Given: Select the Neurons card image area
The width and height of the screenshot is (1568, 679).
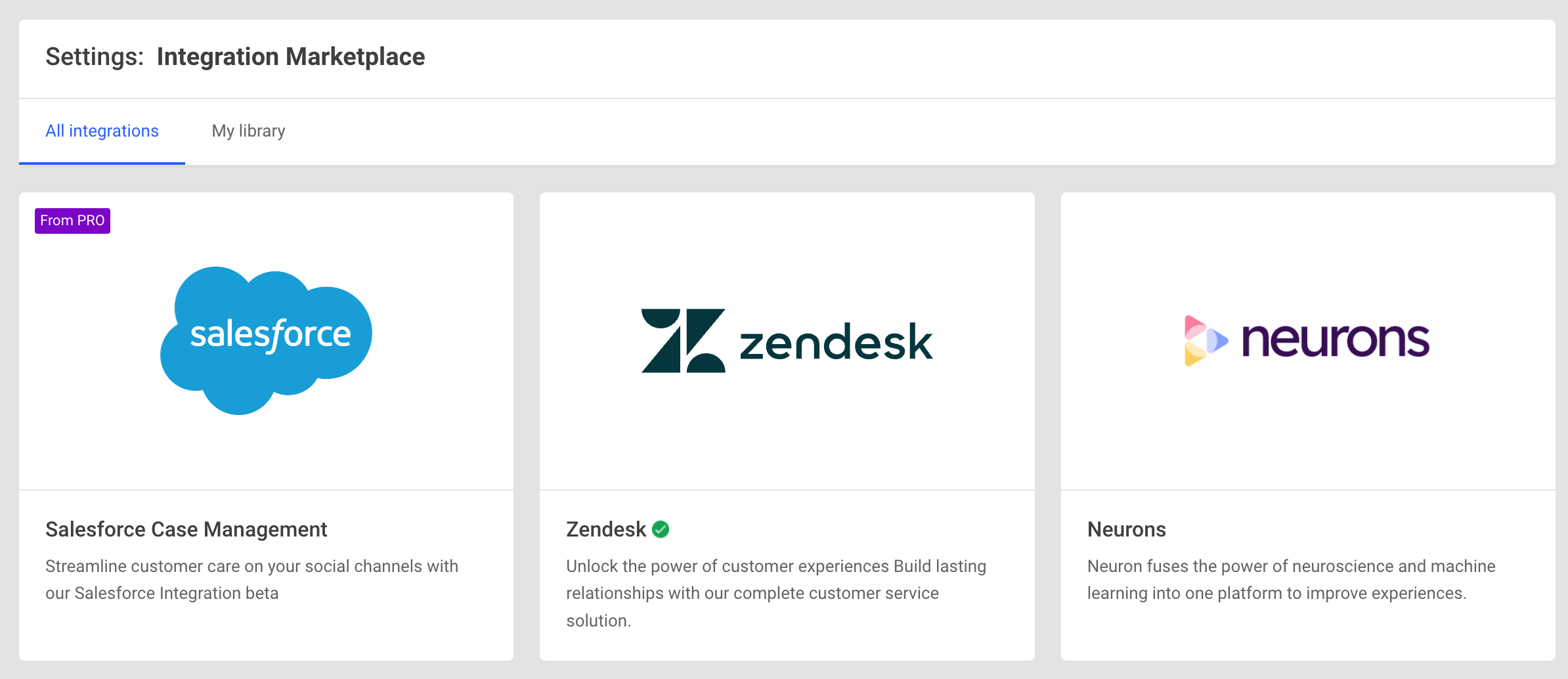Looking at the screenshot, I should (1308, 341).
